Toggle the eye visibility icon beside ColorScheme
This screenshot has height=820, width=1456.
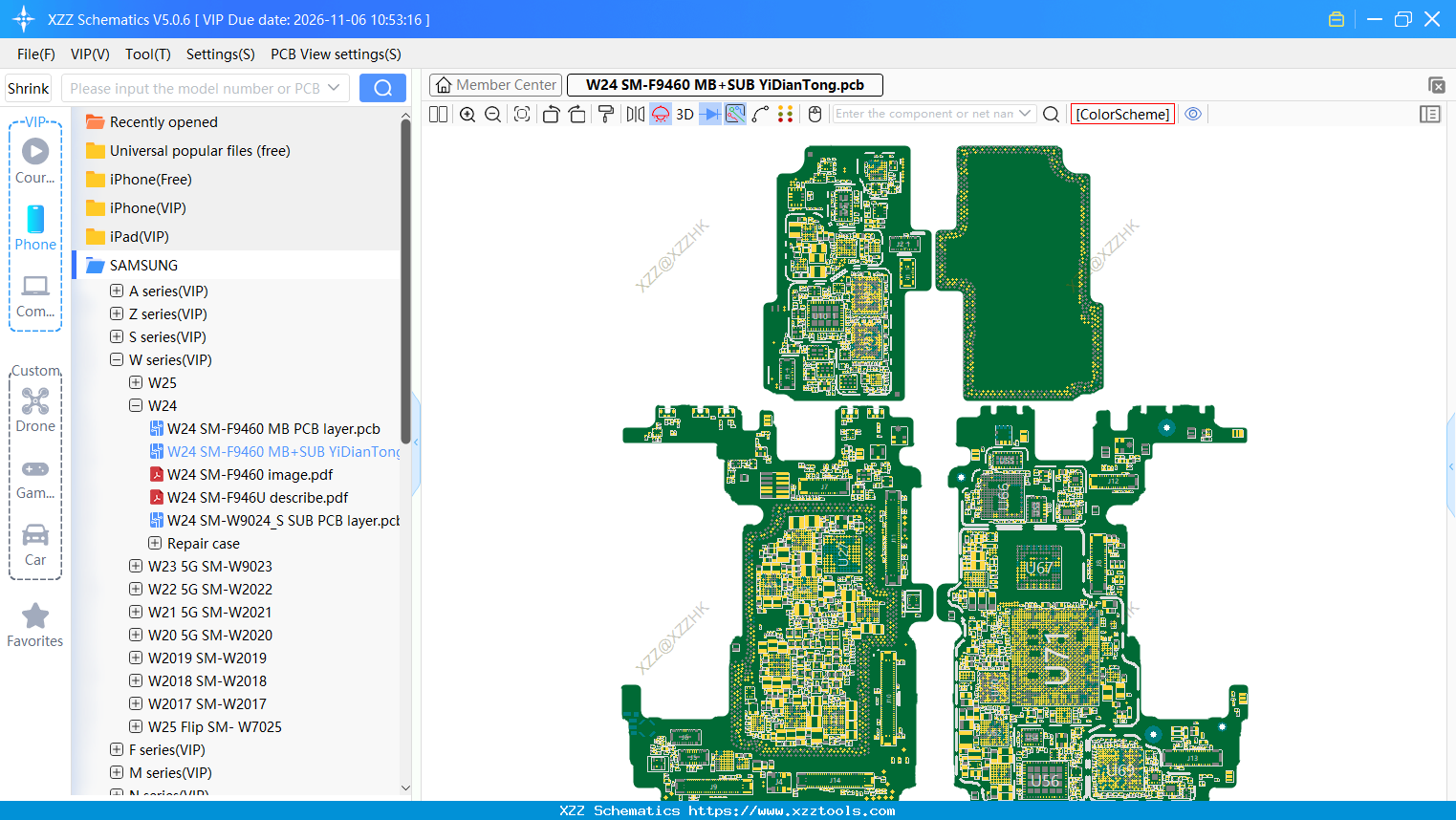1192,114
